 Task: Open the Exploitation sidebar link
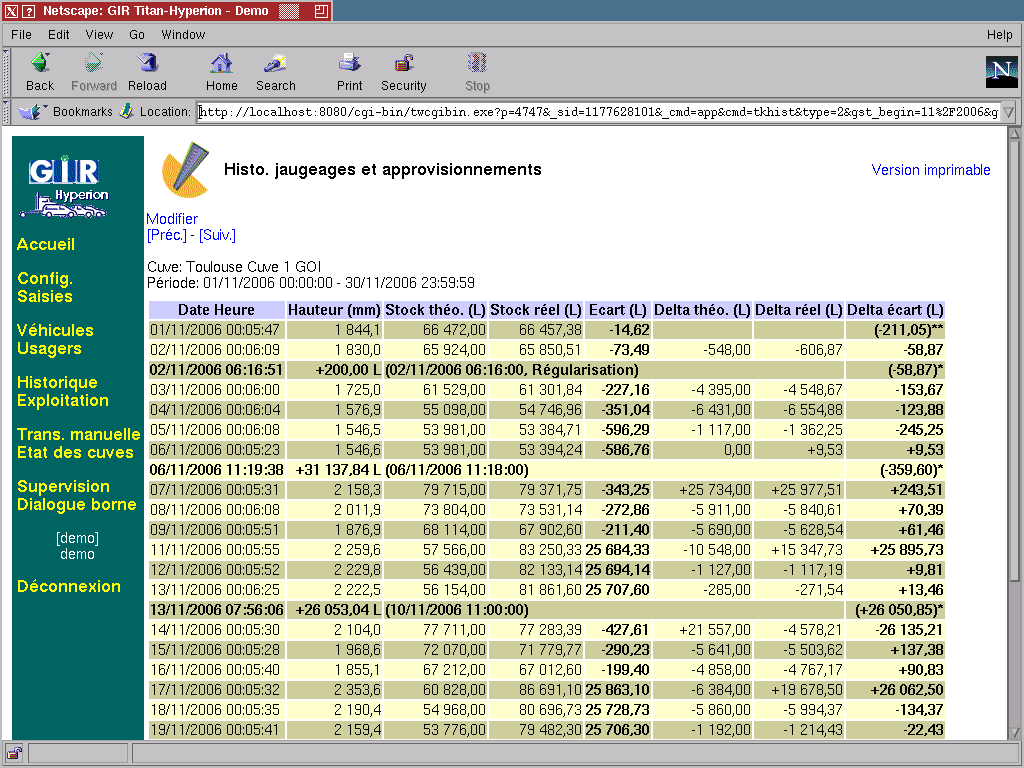(63, 400)
